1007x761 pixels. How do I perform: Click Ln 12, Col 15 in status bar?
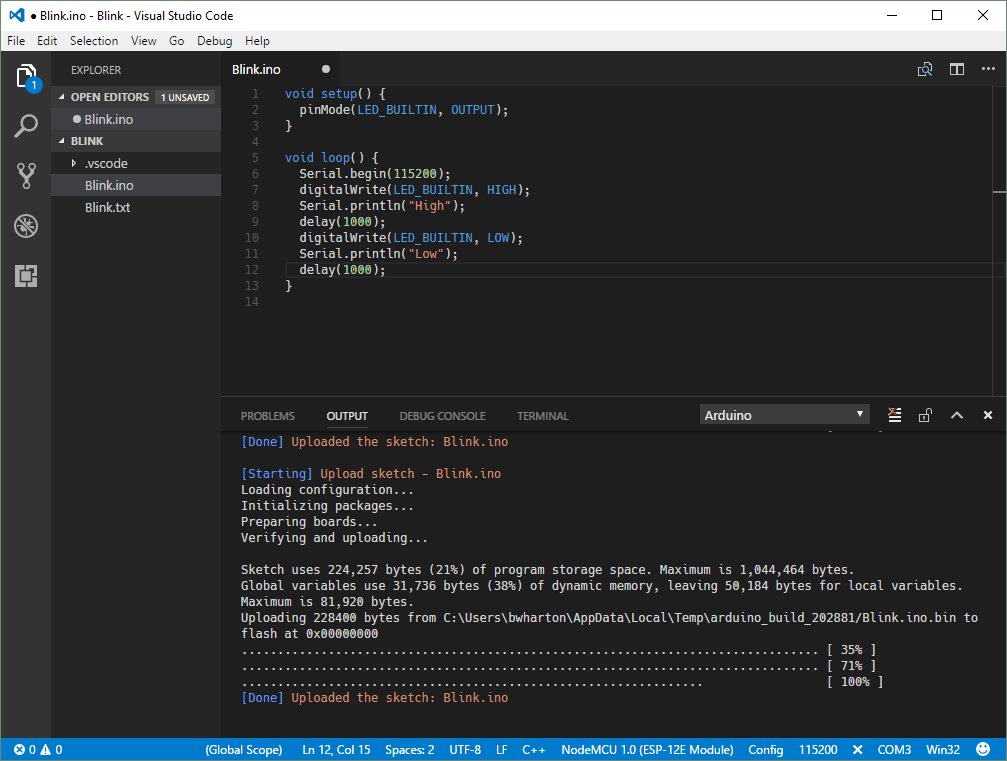[336, 749]
